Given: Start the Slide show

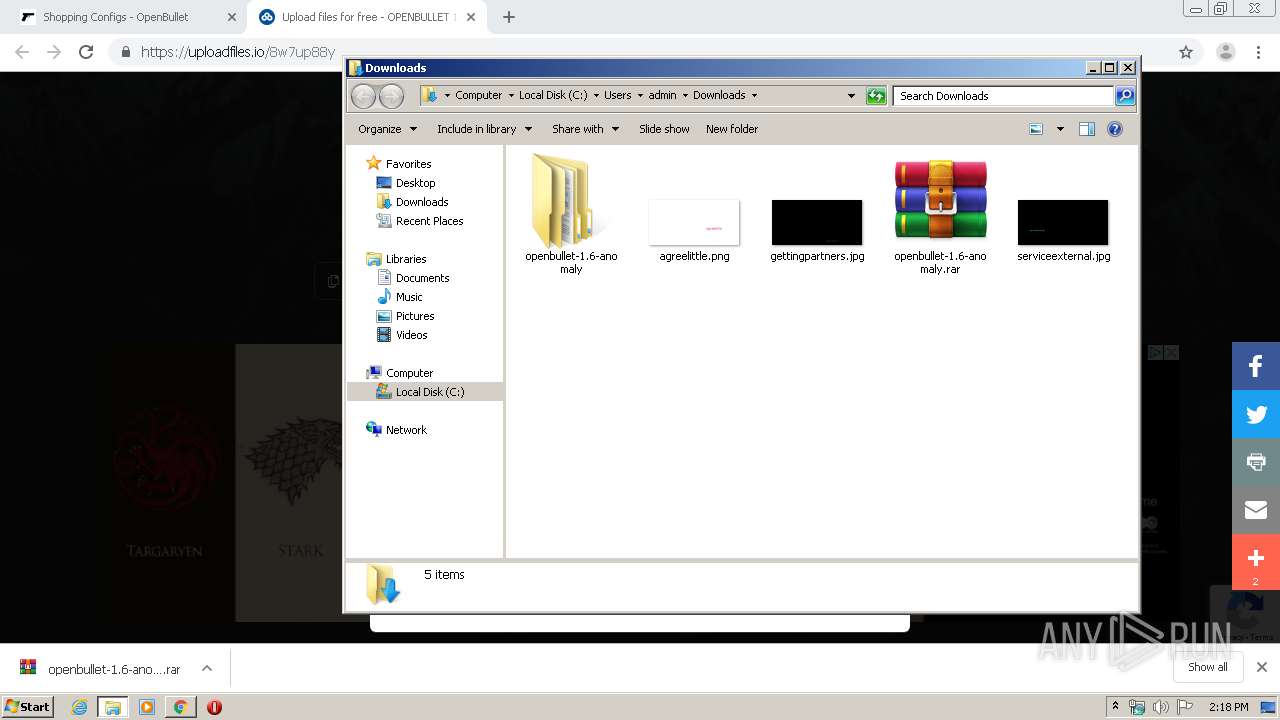Looking at the screenshot, I should pyautogui.click(x=664, y=129).
